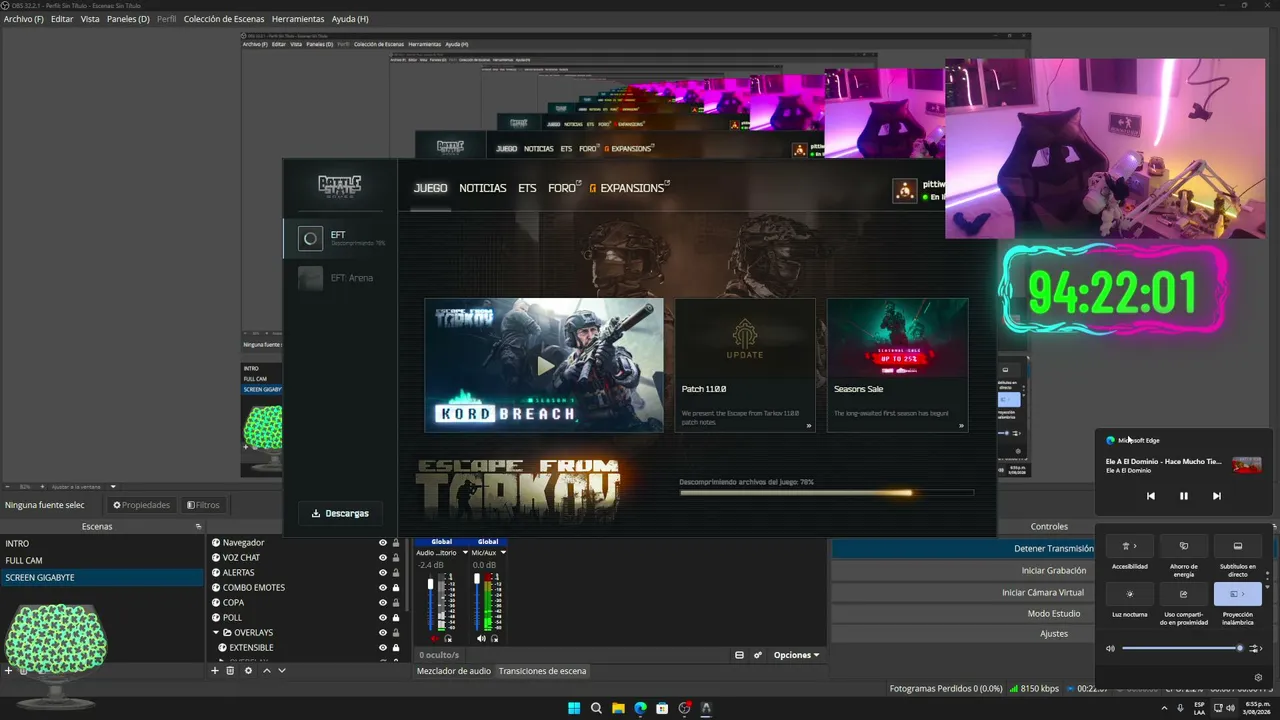The height and width of the screenshot is (720, 1280).
Task: Open the Audio del escritorio mixer dropdown
Action: (463, 552)
